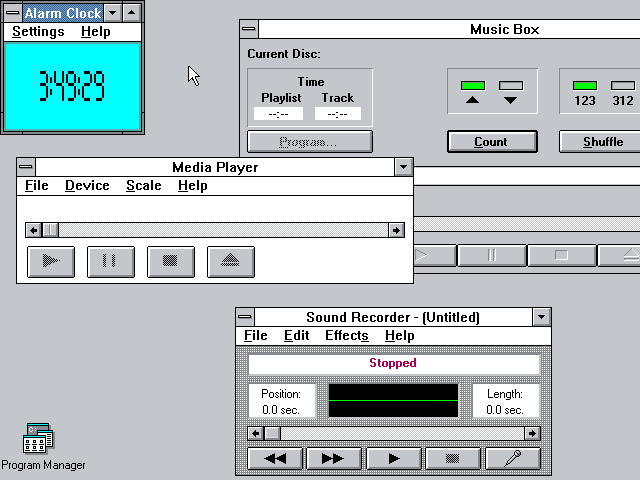Eject media in Media Player
Image resolution: width=640 pixels, height=480 pixels.
[x=231, y=262]
